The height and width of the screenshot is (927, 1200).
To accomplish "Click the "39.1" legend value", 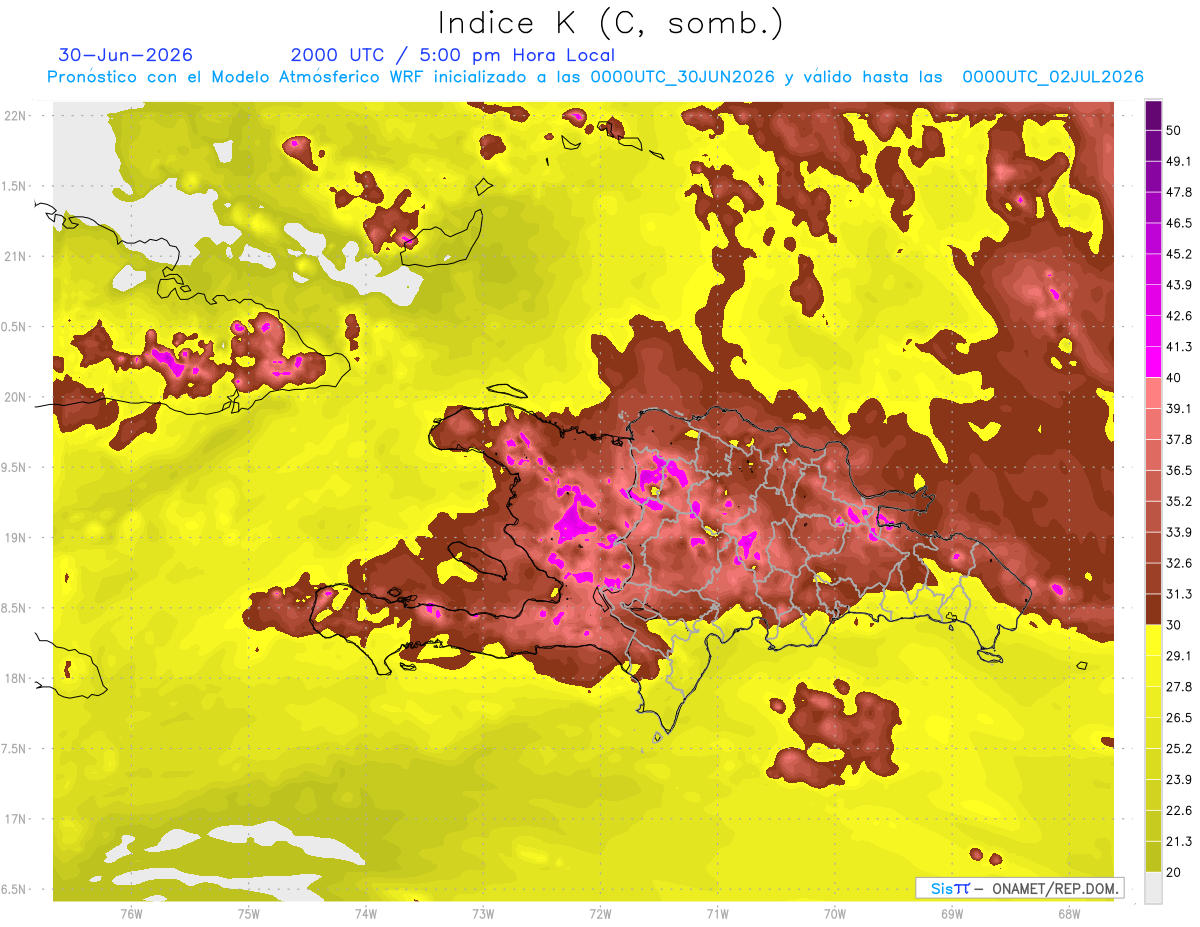I will coord(1180,408).
